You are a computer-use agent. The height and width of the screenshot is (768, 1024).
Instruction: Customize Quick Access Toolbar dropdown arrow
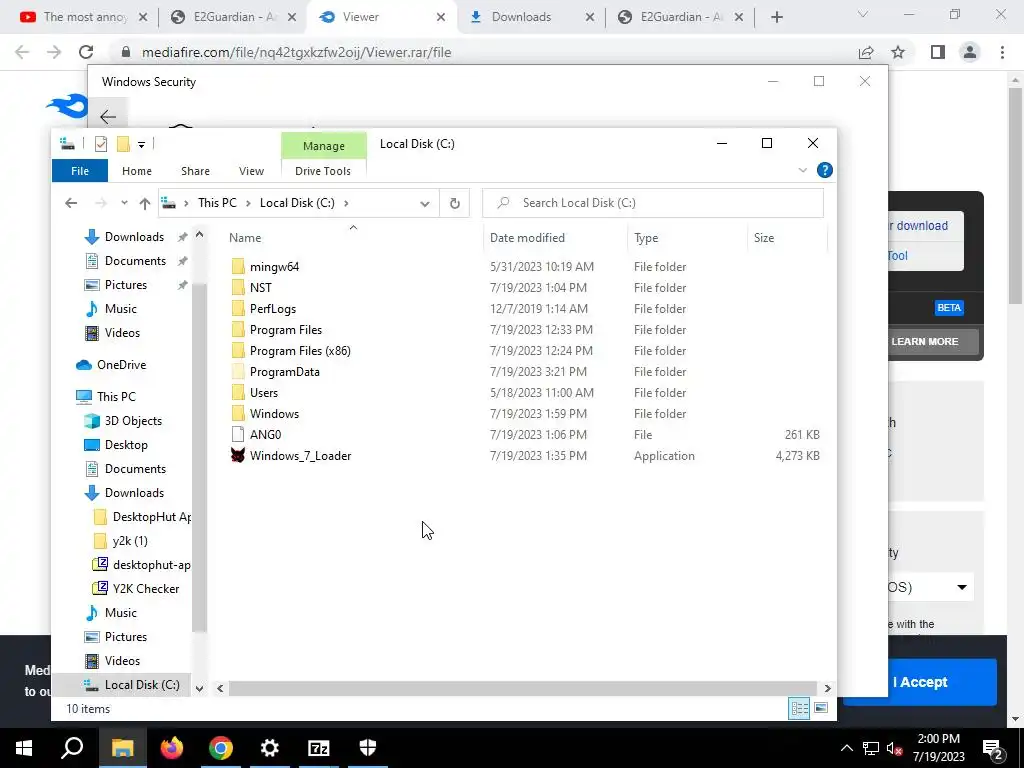coord(141,144)
